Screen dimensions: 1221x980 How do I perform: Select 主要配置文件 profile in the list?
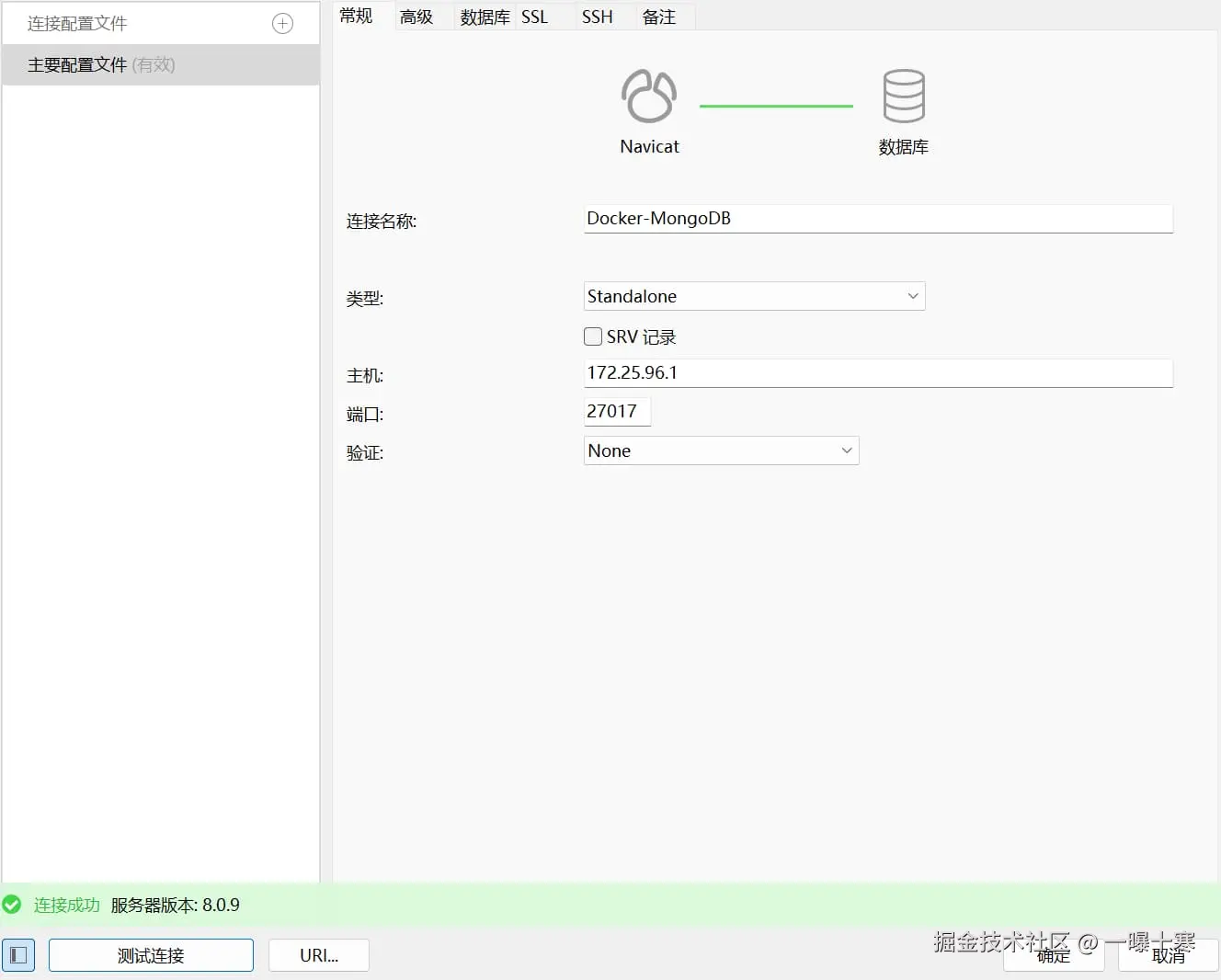coord(161,64)
